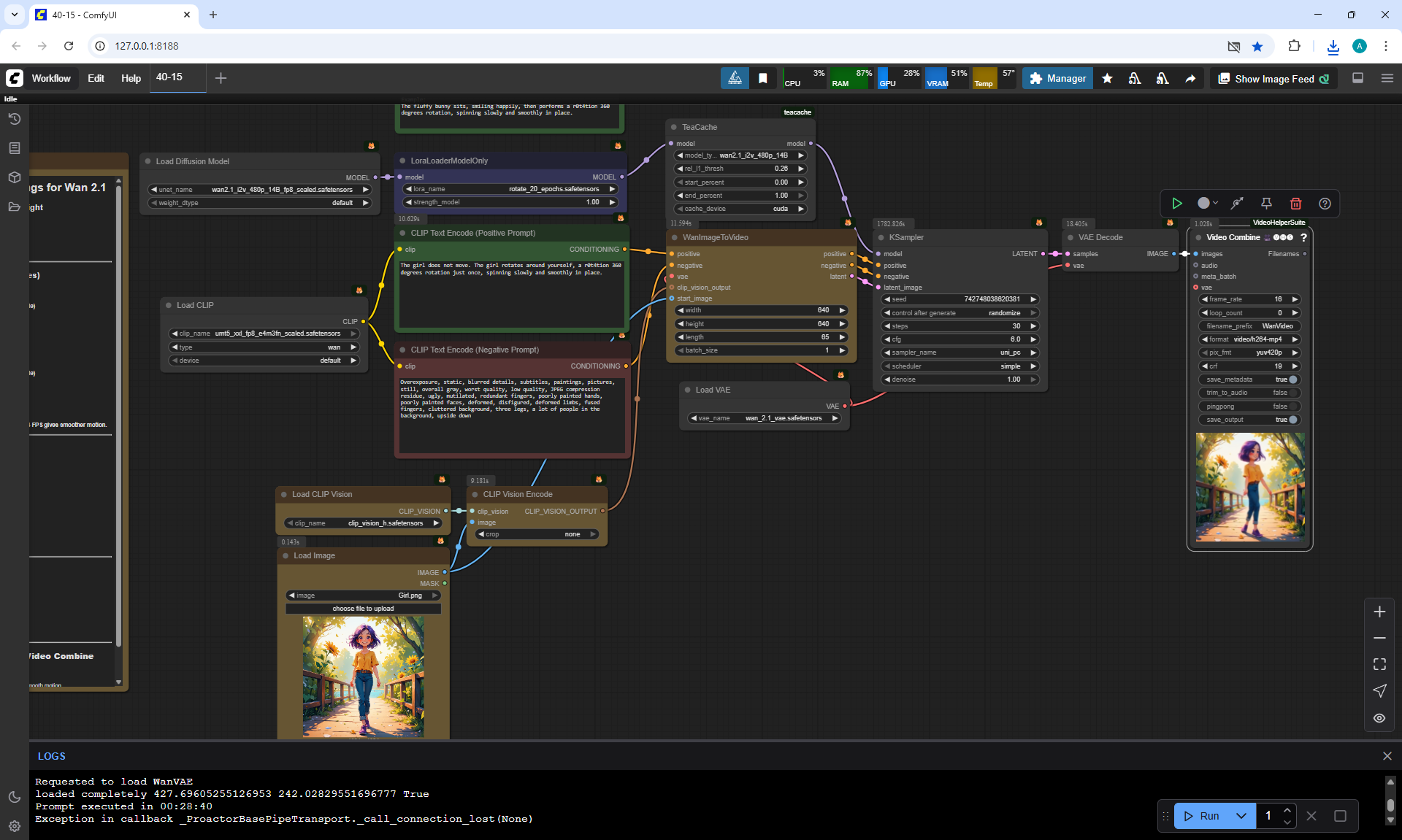The height and width of the screenshot is (840, 1402).
Task: Adjust the steps slider in KSampler
Action: [x=960, y=326]
